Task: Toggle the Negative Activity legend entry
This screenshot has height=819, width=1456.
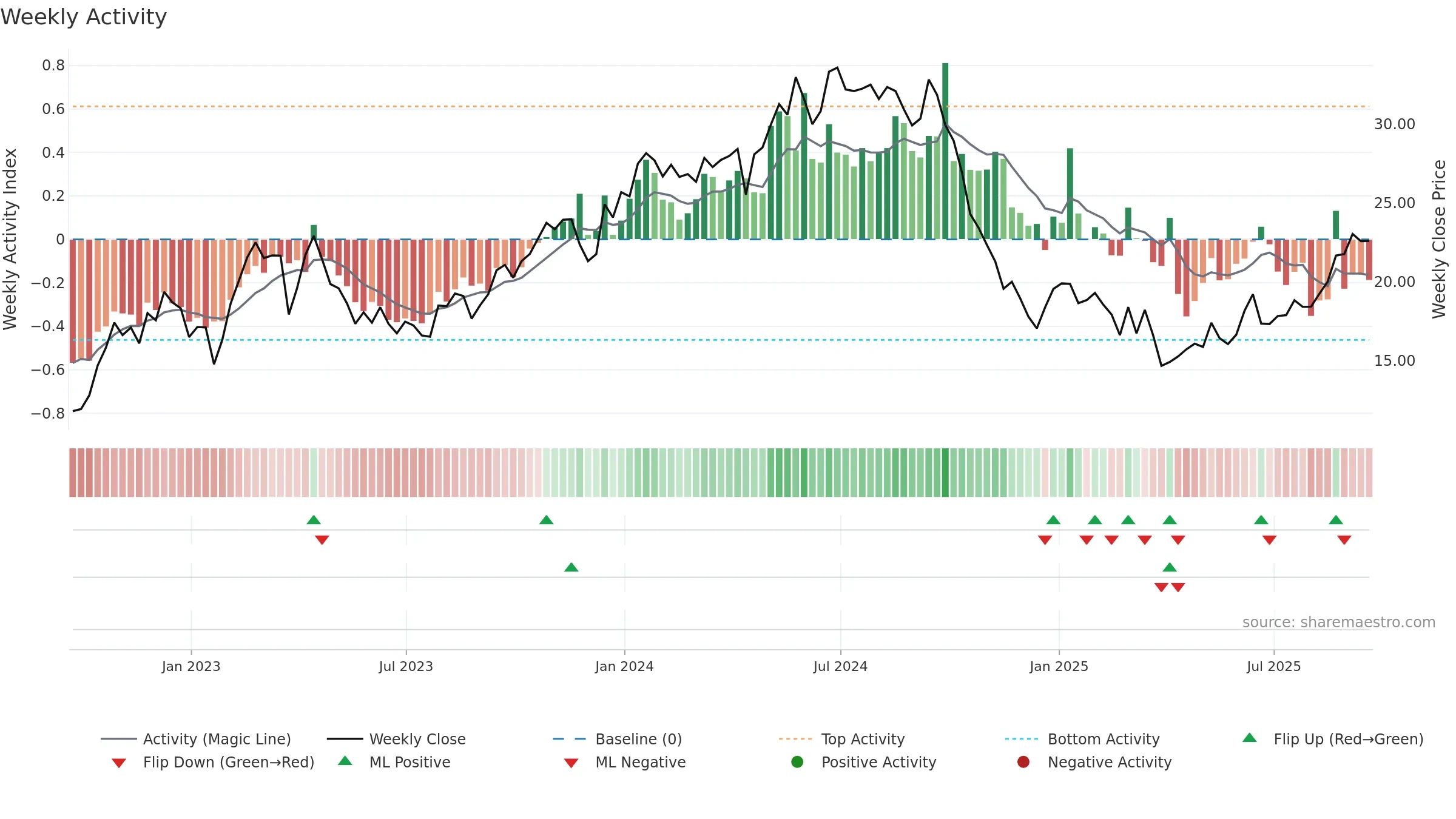Action: click(1094, 762)
